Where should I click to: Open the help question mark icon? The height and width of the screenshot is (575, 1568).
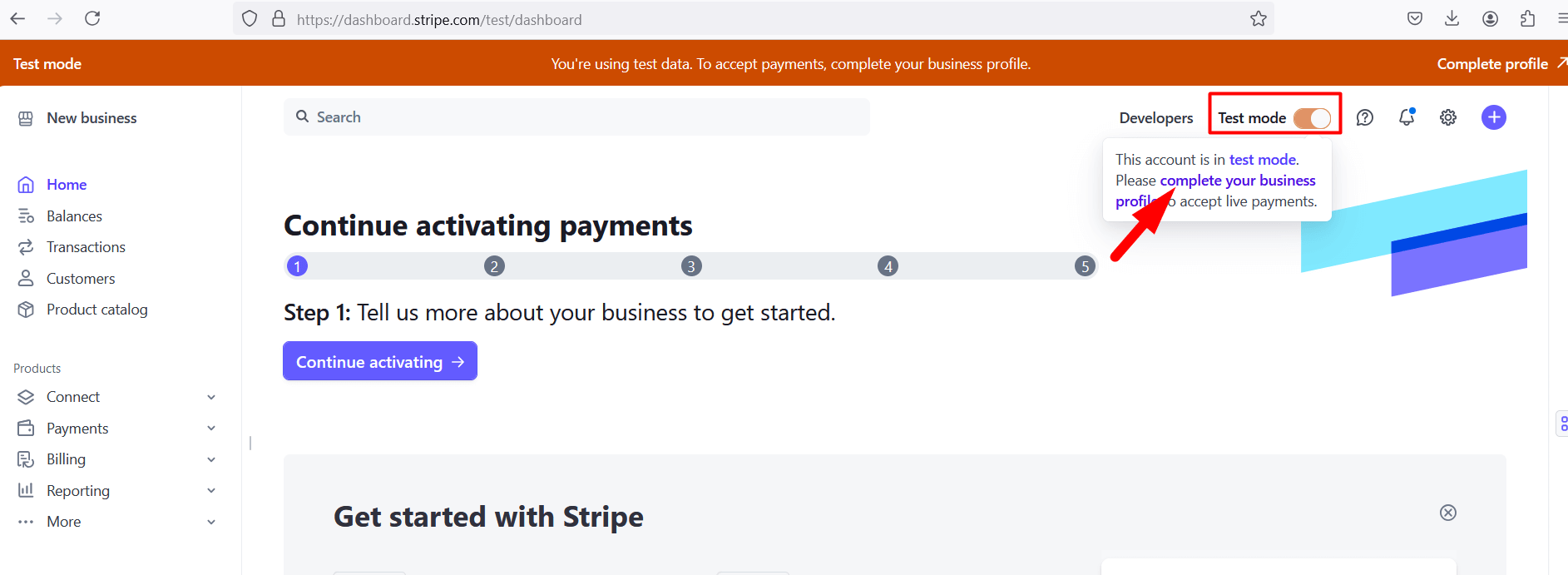(x=1364, y=118)
